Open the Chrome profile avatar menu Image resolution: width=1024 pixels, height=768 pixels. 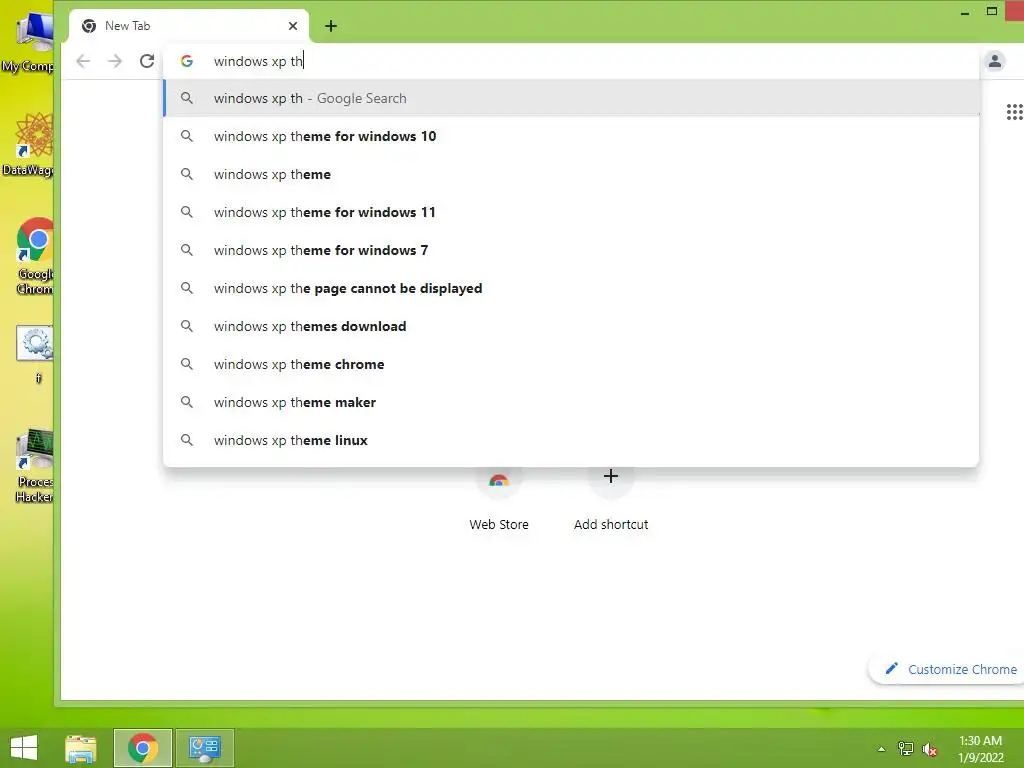click(995, 61)
